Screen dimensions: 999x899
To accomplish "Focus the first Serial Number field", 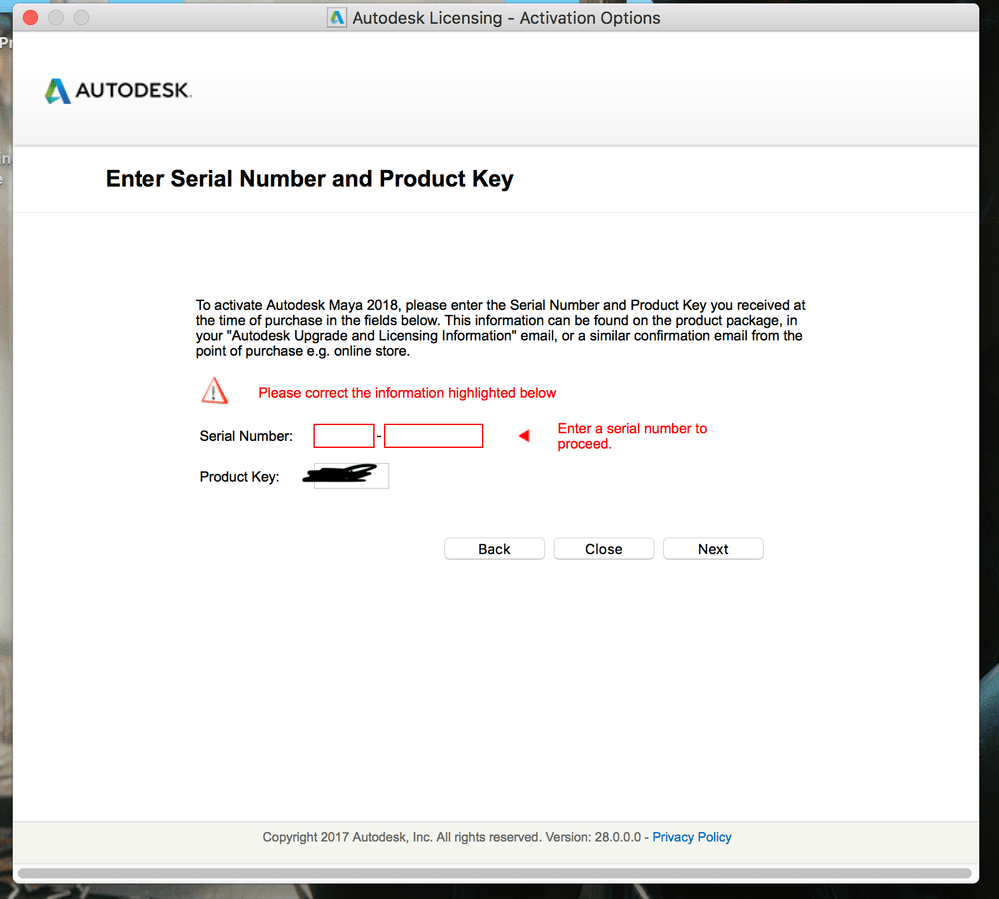I will click(343, 436).
